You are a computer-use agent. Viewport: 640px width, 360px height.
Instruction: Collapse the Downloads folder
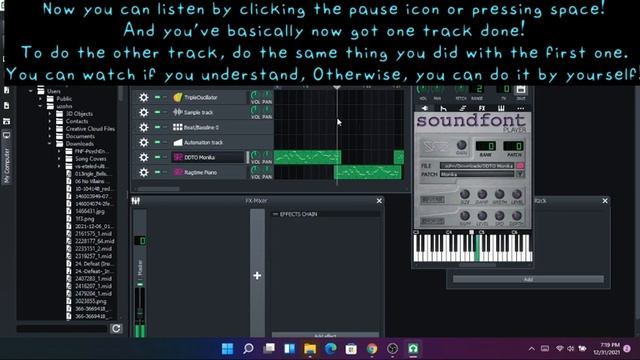click(50, 144)
